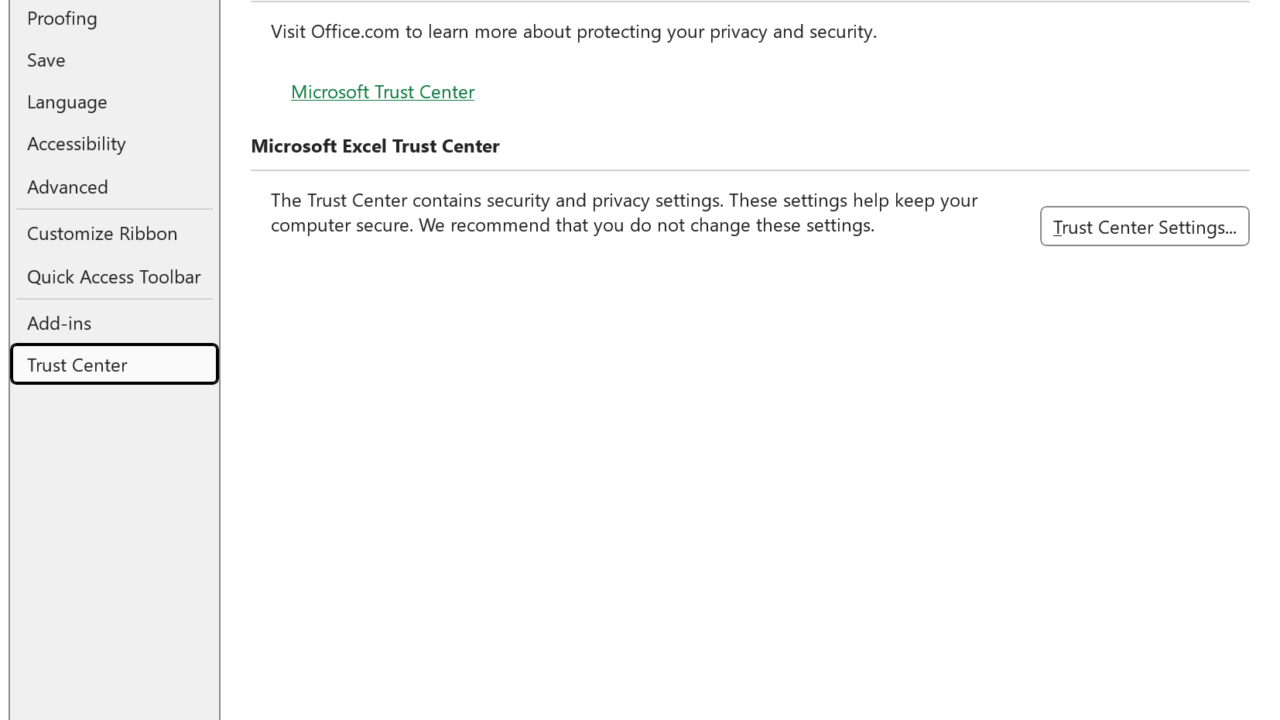Select the Save category in sidebar
Image resolution: width=1280 pixels, height=720 pixels.
46,60
